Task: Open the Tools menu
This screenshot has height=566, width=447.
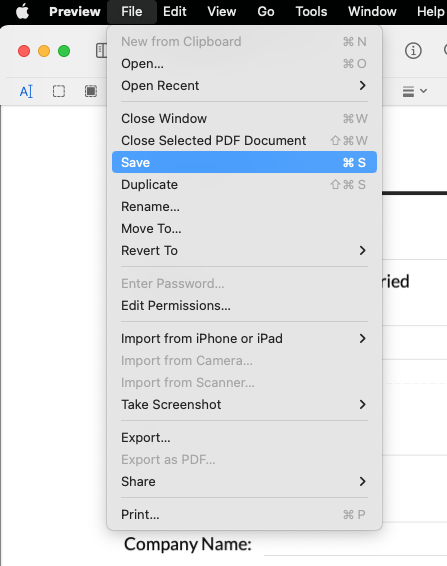Action: point(311,12)
